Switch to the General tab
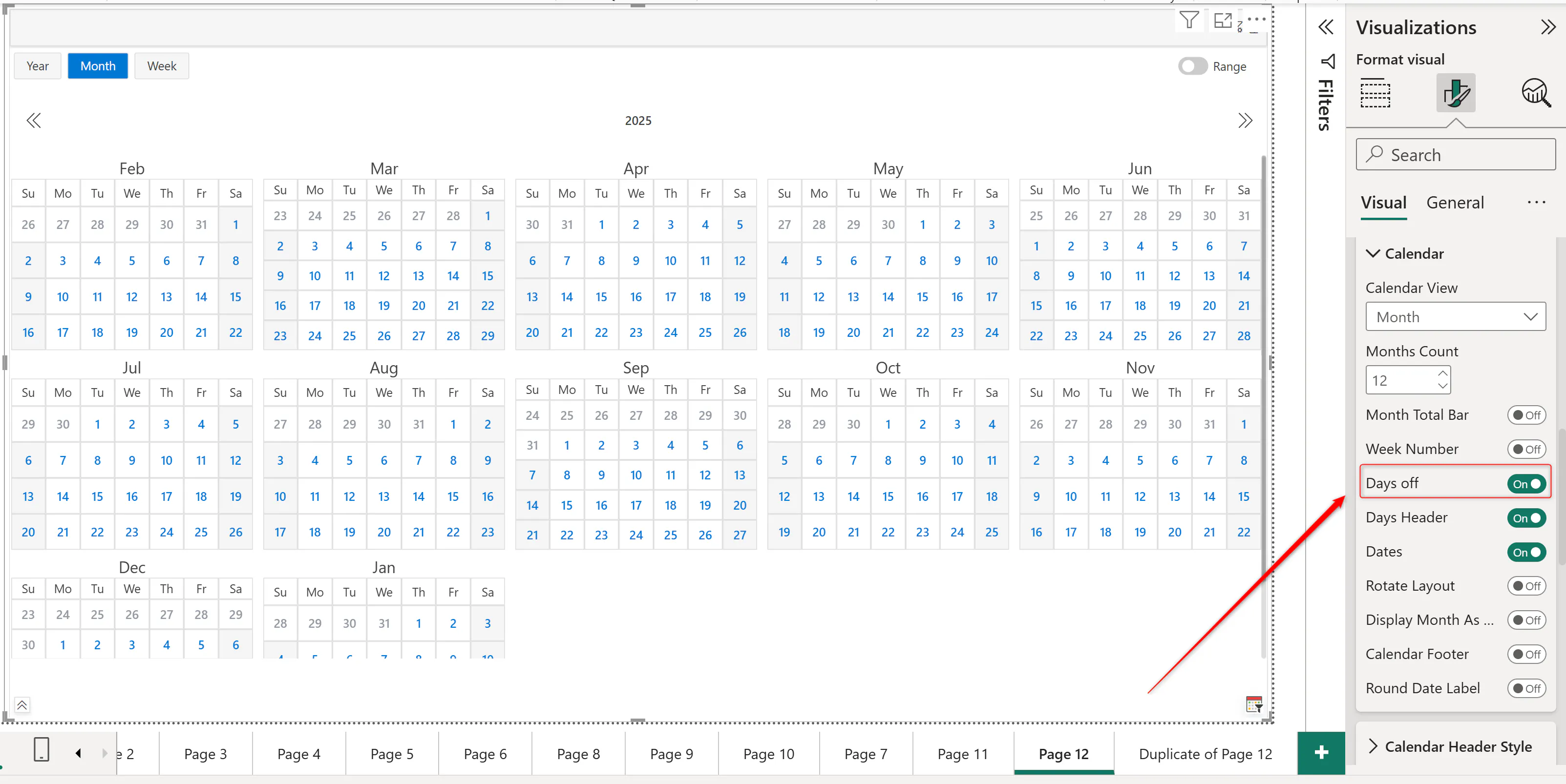 pyautogui.click(x=1454, y=203)
